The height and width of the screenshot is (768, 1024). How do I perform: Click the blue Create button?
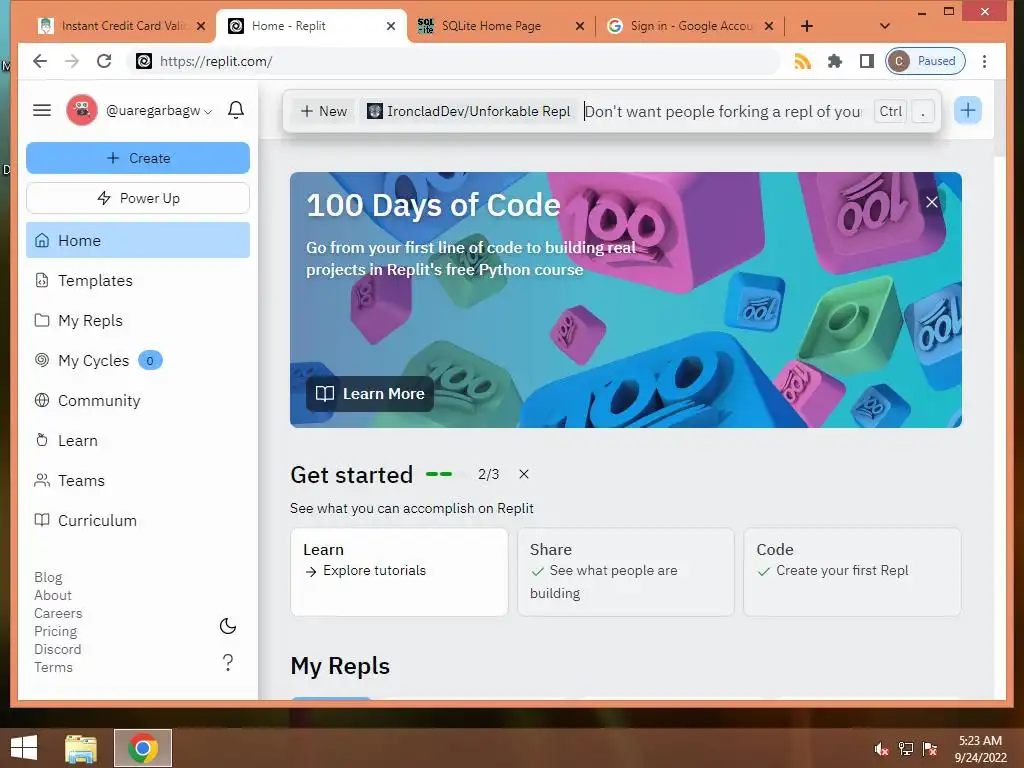point(138,158)
